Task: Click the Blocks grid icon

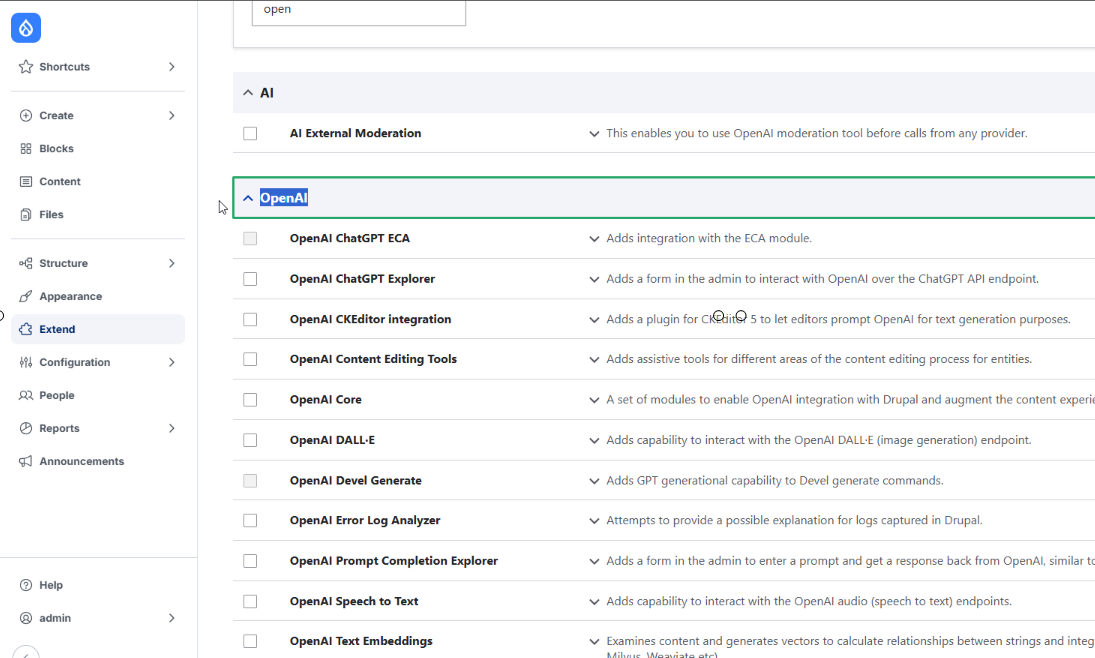Action: 26,149
